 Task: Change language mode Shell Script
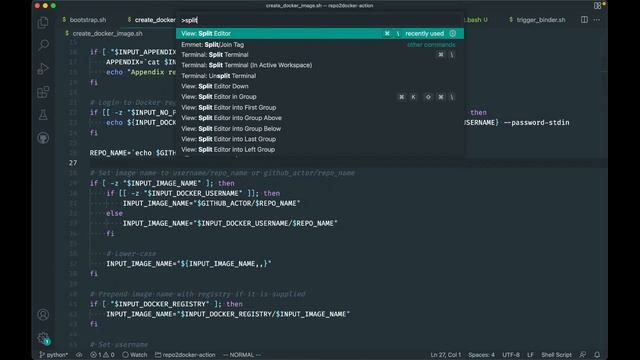556,355
